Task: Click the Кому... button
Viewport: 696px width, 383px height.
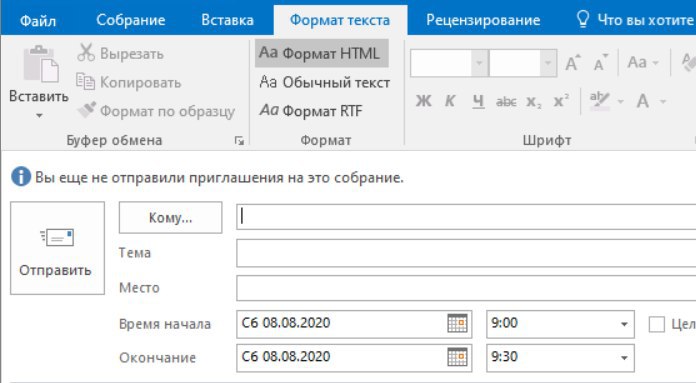Action: (x=170, y=217)
